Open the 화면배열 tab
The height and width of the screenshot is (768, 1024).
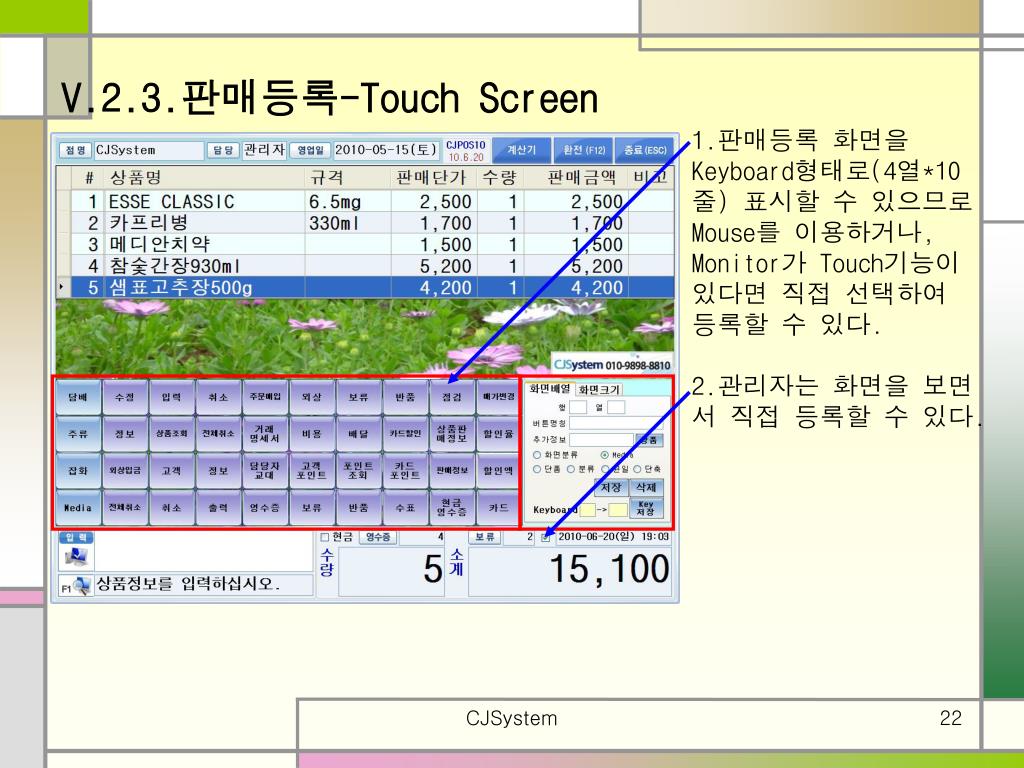pos(550,389)
